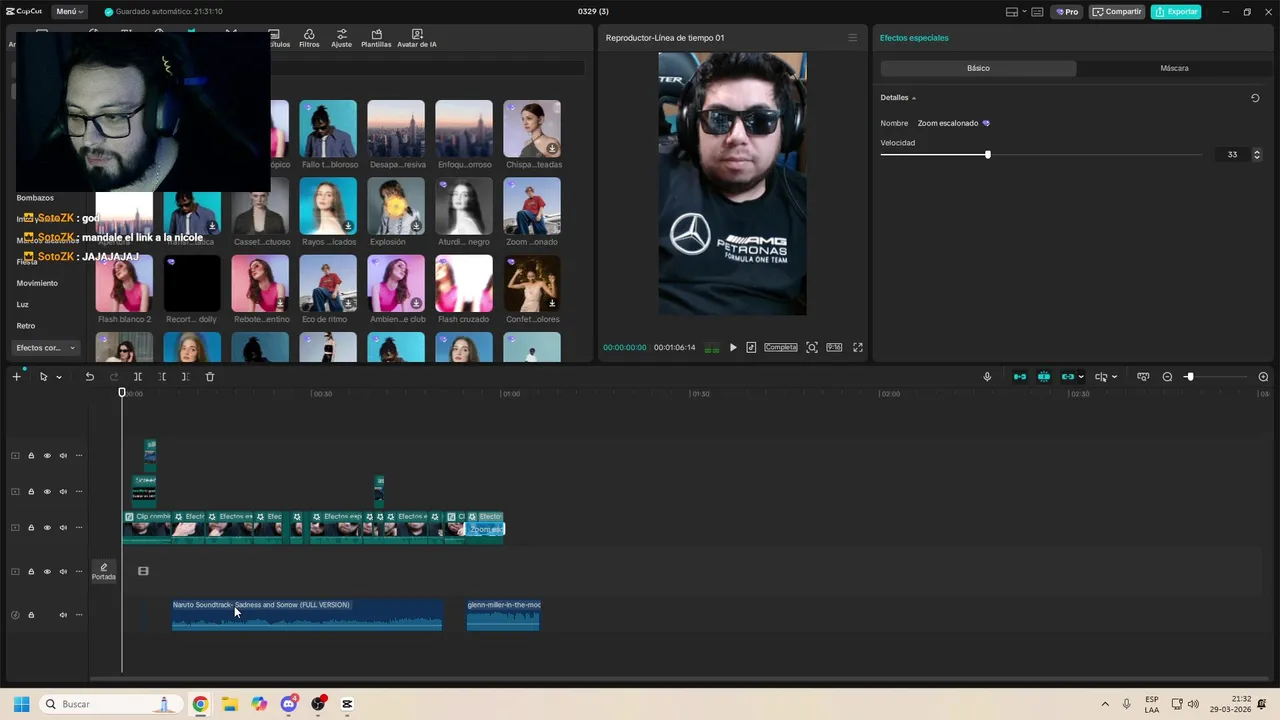Click the Exportar button
The width and height of the screenshot is (1280, 720).
click(x=1176, y=12)
